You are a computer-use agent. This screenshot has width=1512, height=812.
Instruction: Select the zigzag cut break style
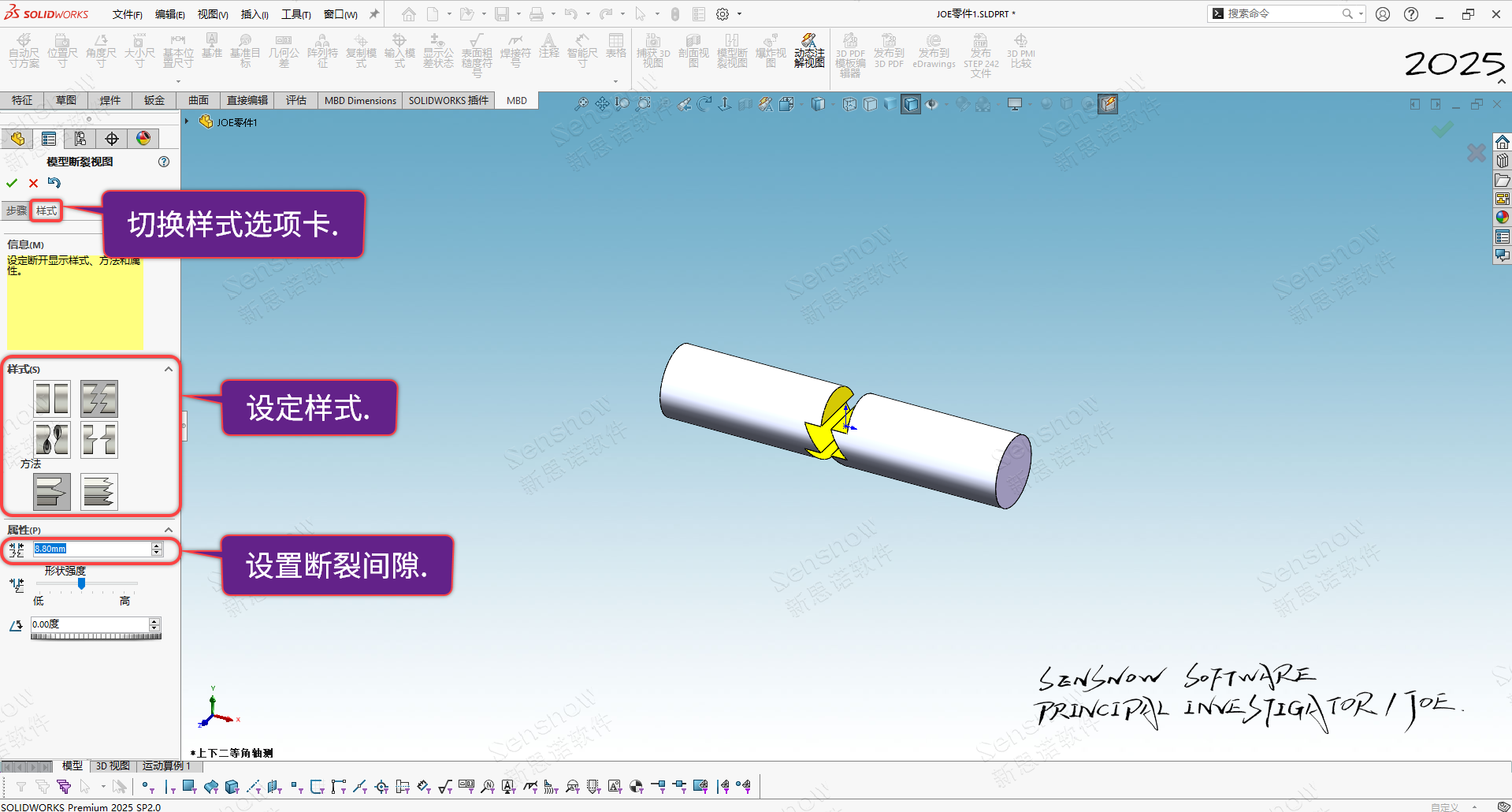click(99, 399)
